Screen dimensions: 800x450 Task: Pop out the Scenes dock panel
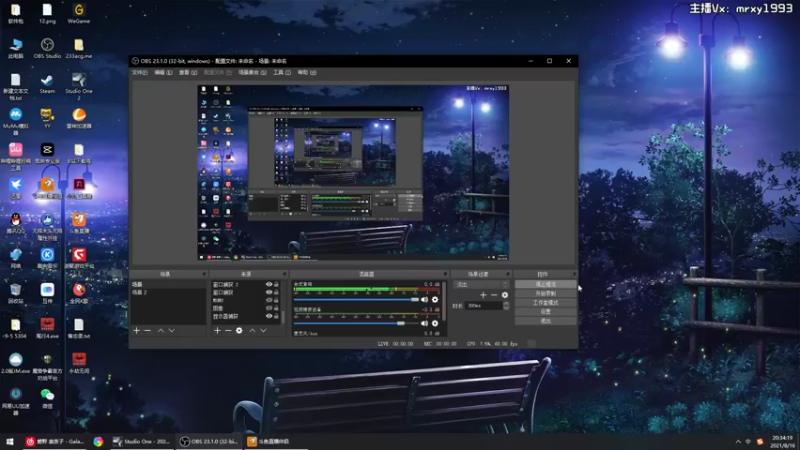point(204,274)
